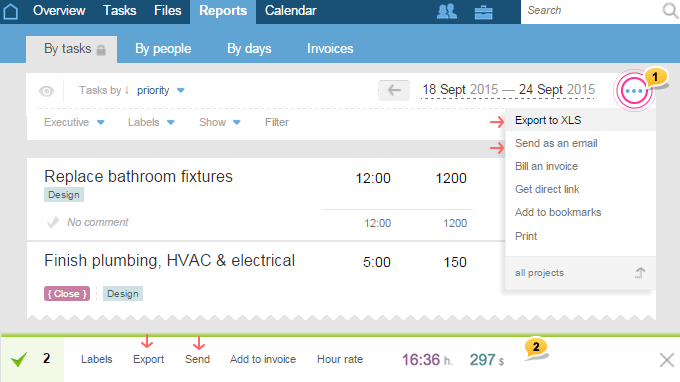Click Labels in the bottom bar
The image size is (680, 382).
coord(96,359)
